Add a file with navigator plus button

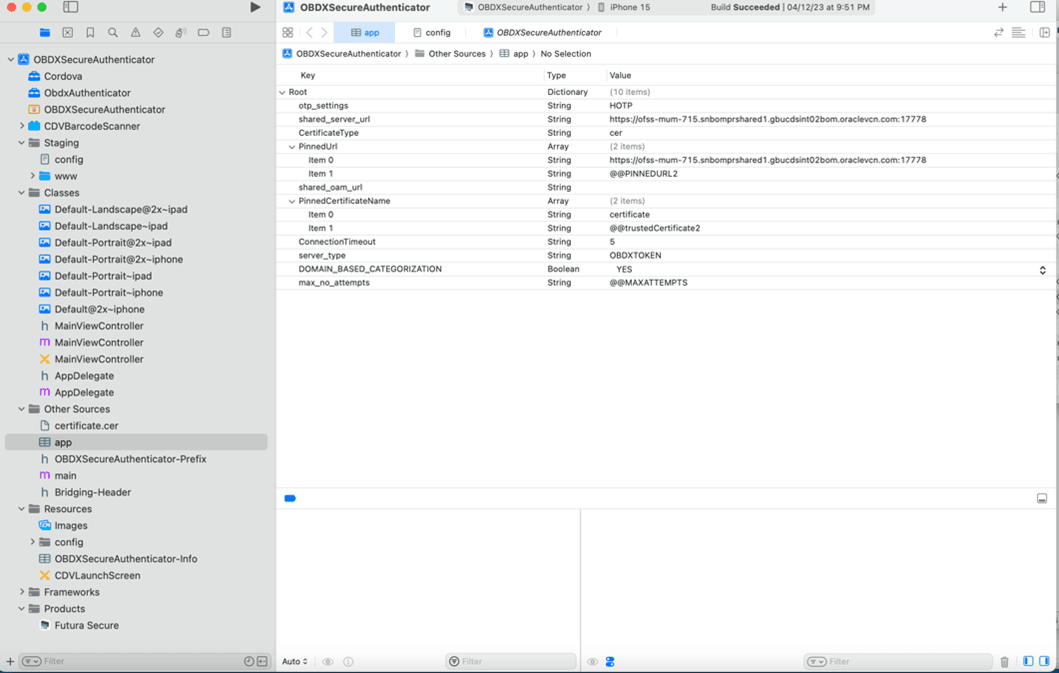click(10, 662)
